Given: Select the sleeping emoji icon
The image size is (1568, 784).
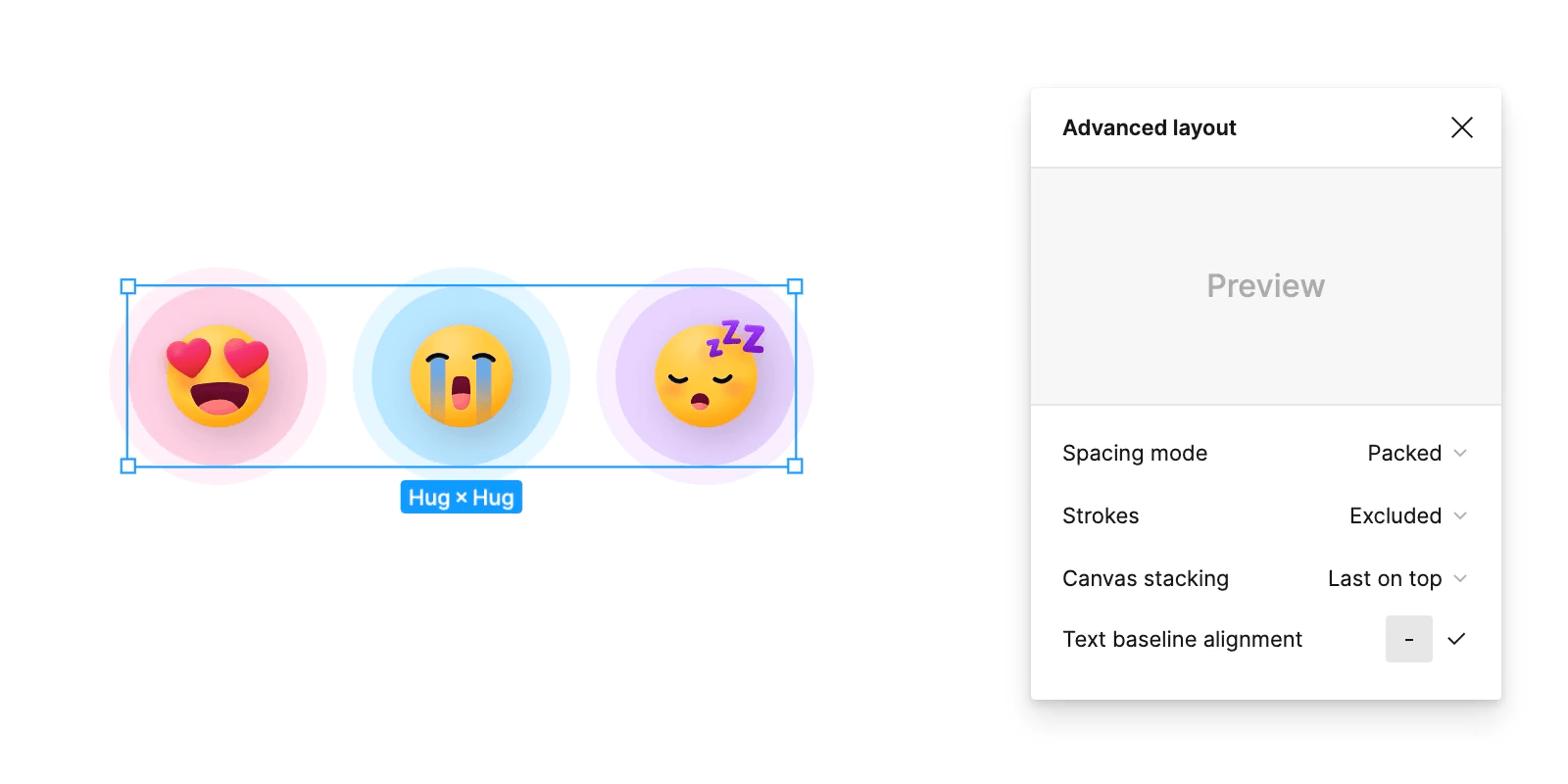Looking at the screenshot, I should coord(708,374).
